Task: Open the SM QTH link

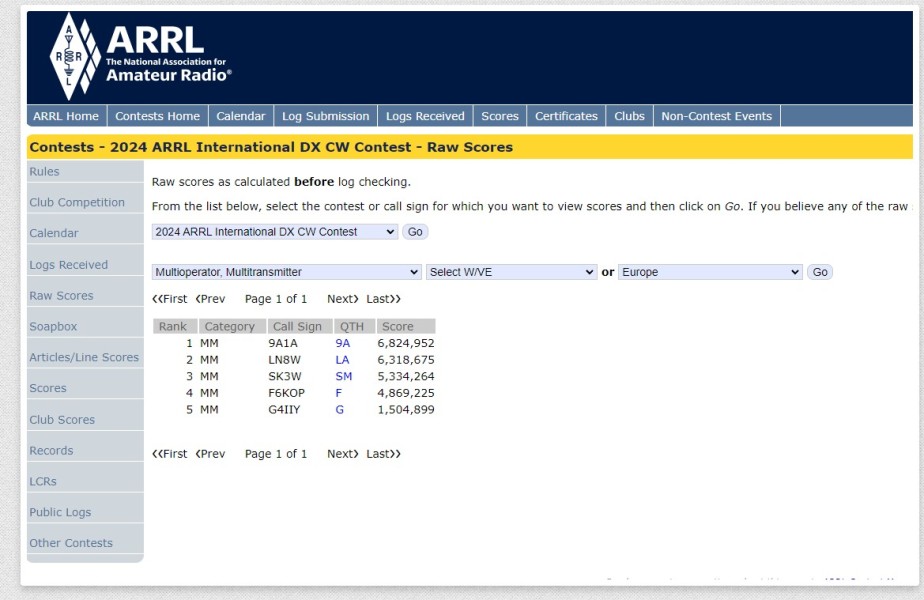Action: click(344, 376)
